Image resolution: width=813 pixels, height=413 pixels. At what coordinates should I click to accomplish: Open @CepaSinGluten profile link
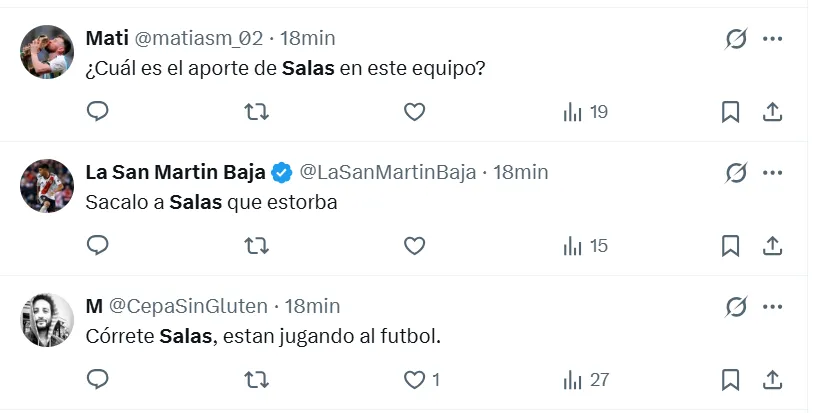point(187,306)
